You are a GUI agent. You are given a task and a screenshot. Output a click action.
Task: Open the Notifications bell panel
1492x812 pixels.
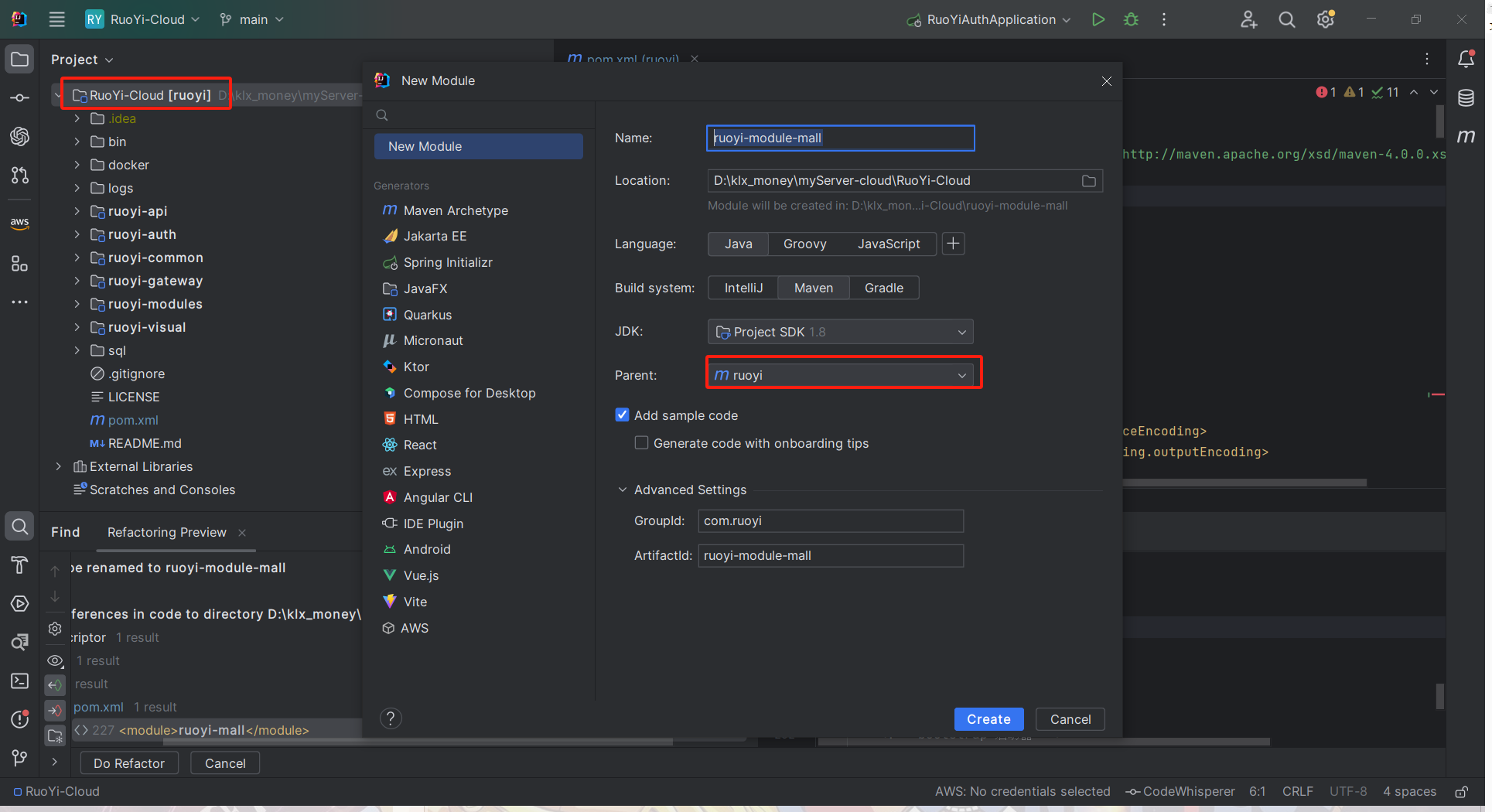[1466, 59]
